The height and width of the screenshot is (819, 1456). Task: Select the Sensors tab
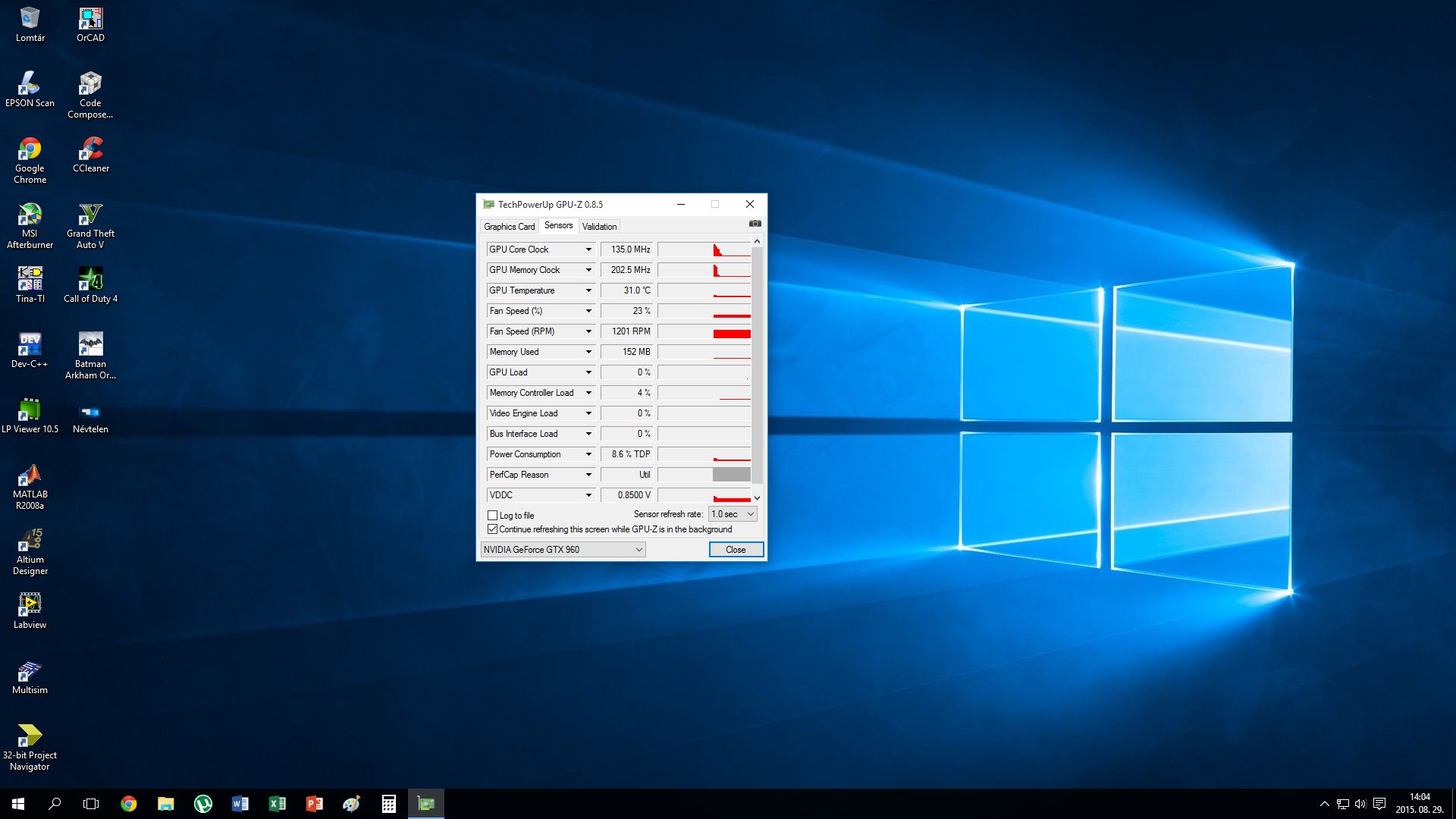point(558,225)
